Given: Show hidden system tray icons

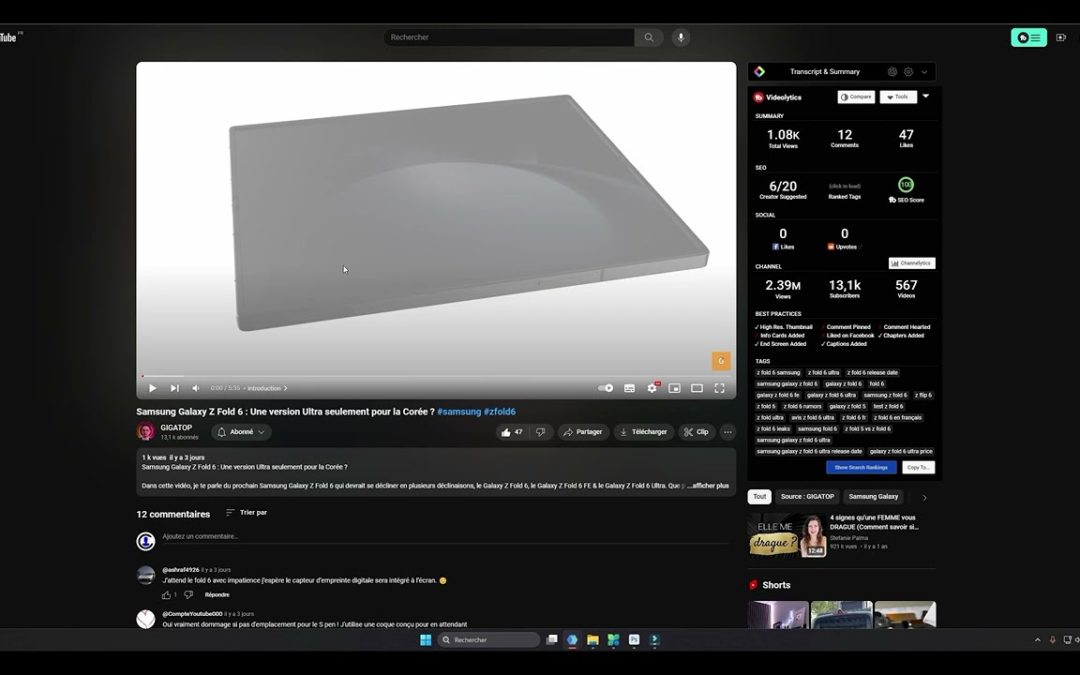Looking at the screenshot, I should coord(1037,640).
